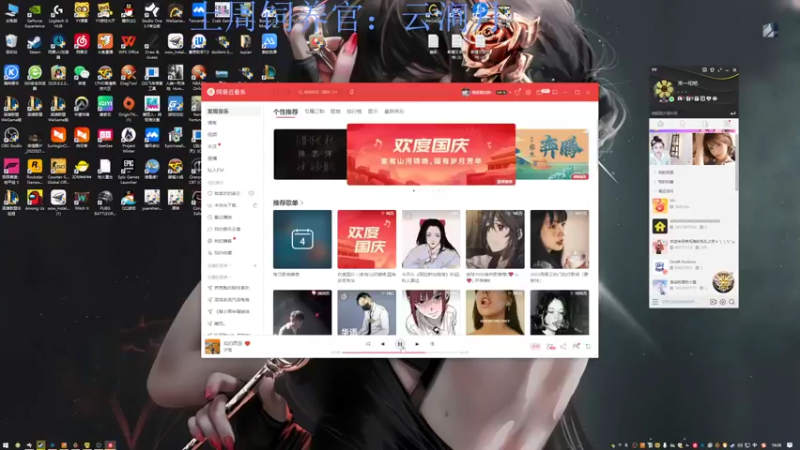Open 发现音乐 in the sidebar
Image resolution: width=800 pixels, height=450 pixels.
pos(232,111)
